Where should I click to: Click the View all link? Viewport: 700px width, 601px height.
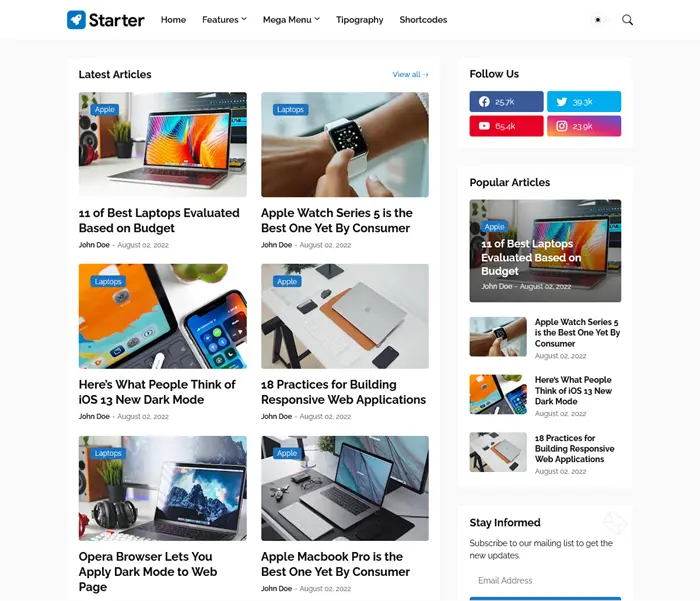click(x=410, y=75)
